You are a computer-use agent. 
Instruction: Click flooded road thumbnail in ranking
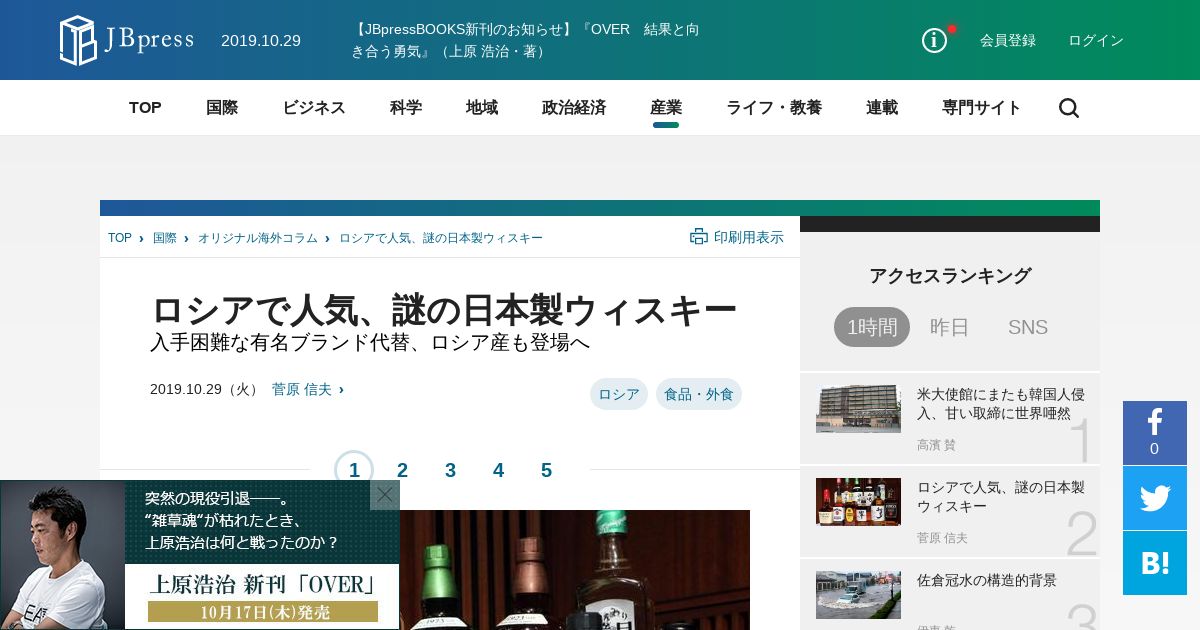[x=858, y=595]
